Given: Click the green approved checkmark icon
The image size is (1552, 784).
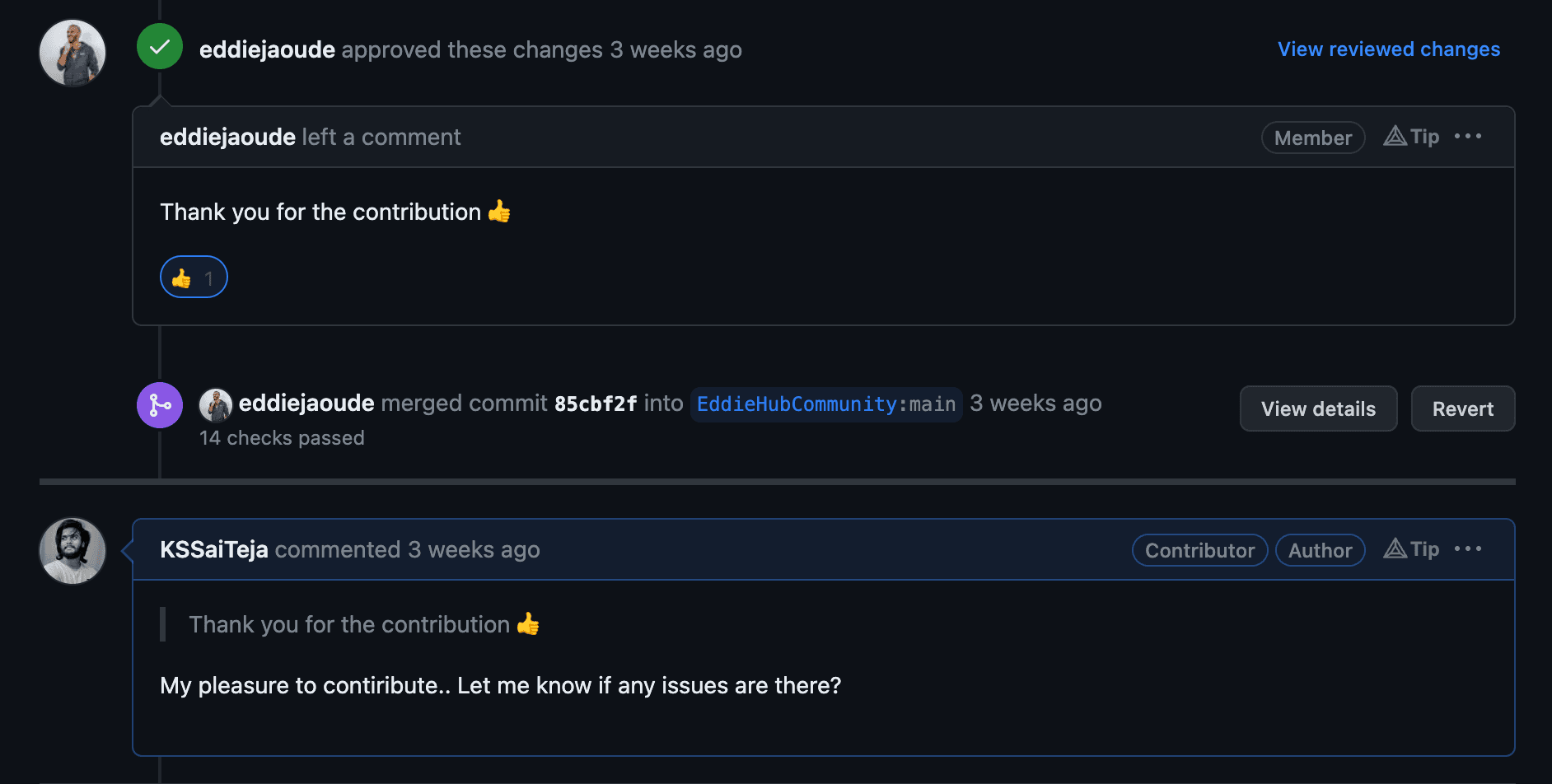Looking at the screenshot, I should click(x=160, y=46).
